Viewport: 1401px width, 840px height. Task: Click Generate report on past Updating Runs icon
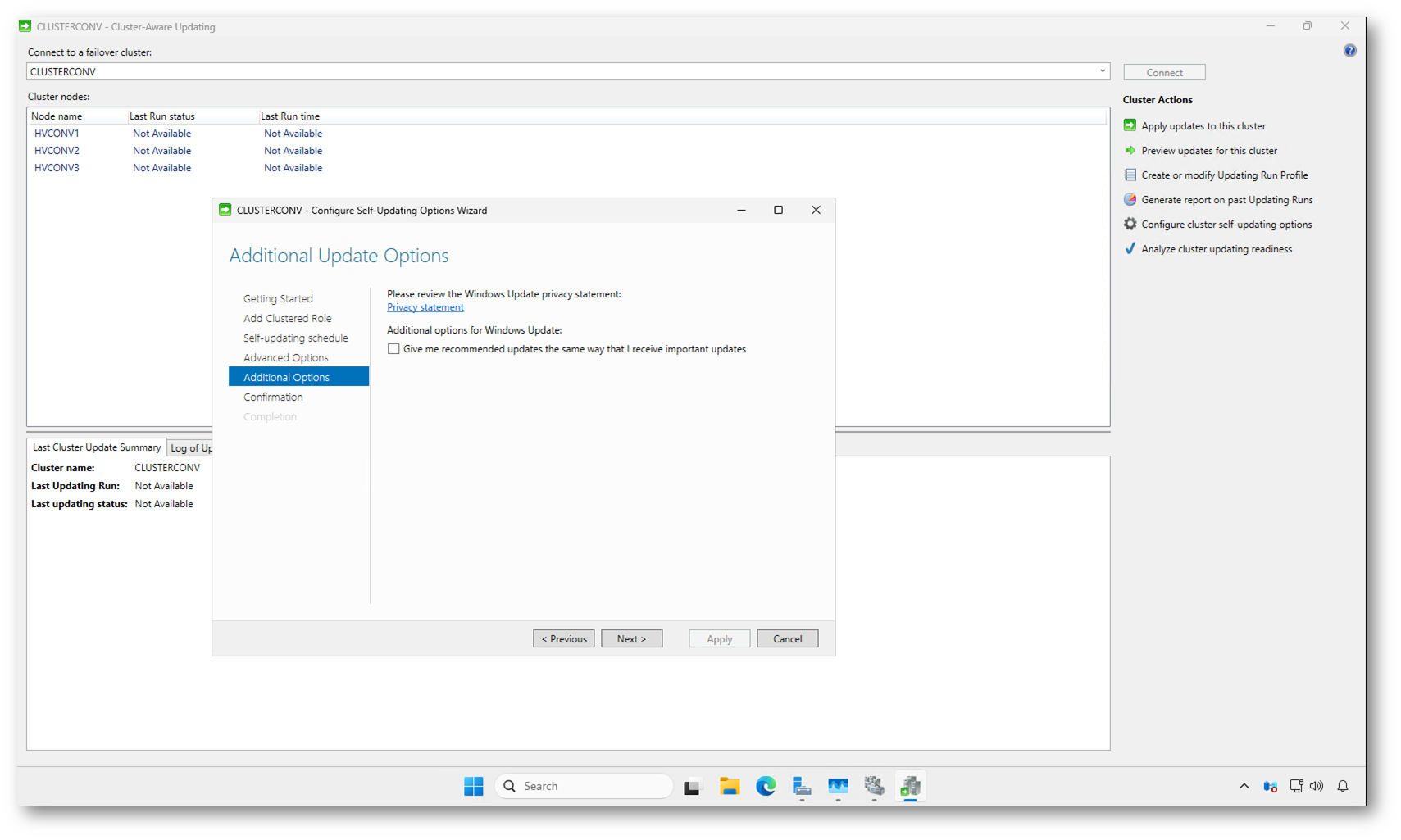tap(1130, 199)
